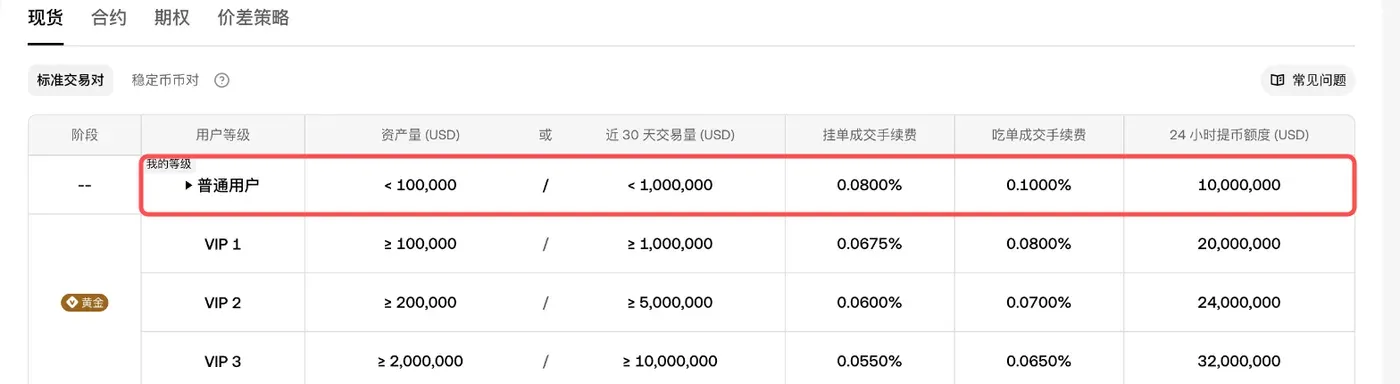Open the 常见问题 button

pos(1308,80)
